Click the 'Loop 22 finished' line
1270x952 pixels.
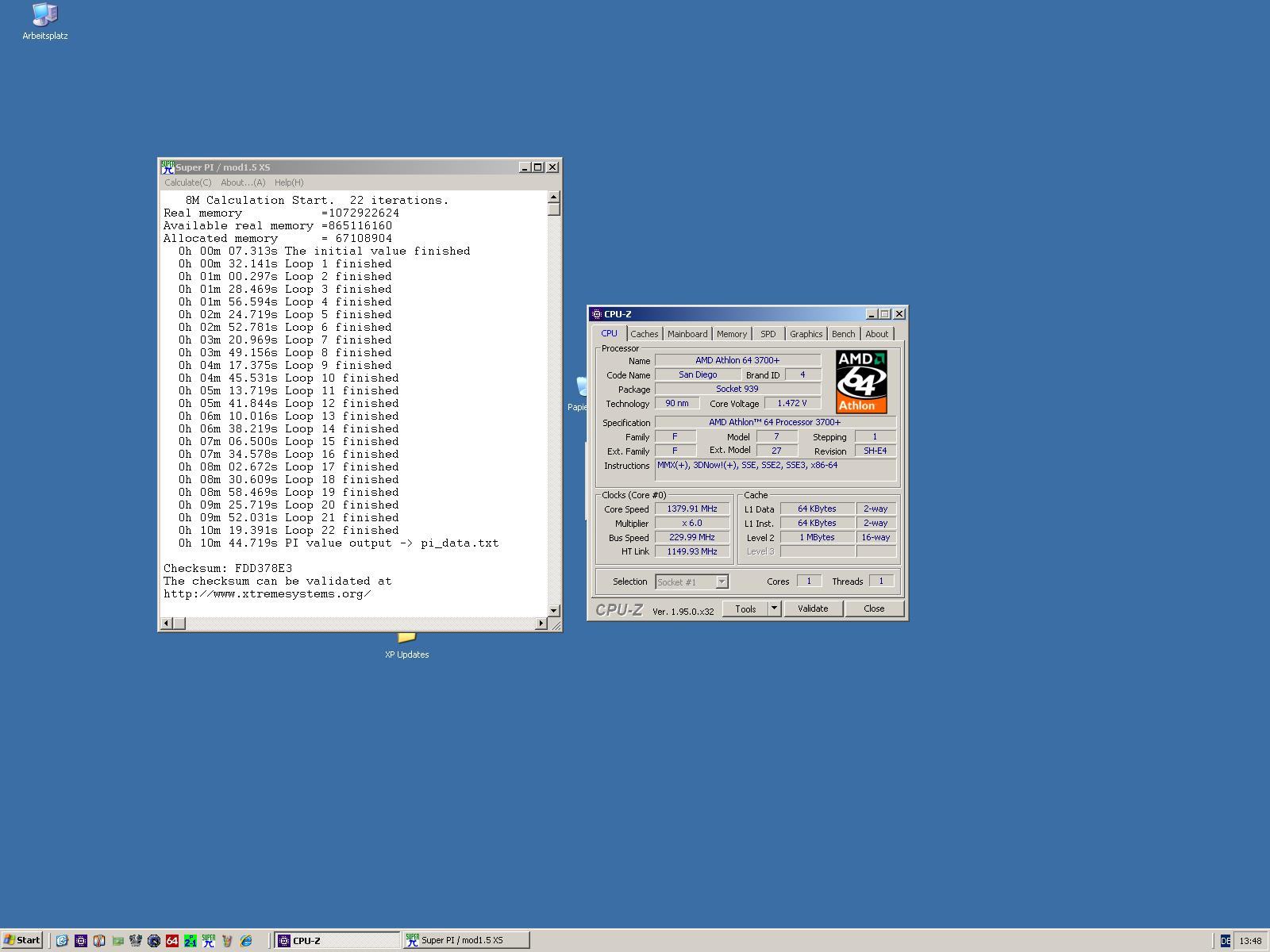coord(289,531)
